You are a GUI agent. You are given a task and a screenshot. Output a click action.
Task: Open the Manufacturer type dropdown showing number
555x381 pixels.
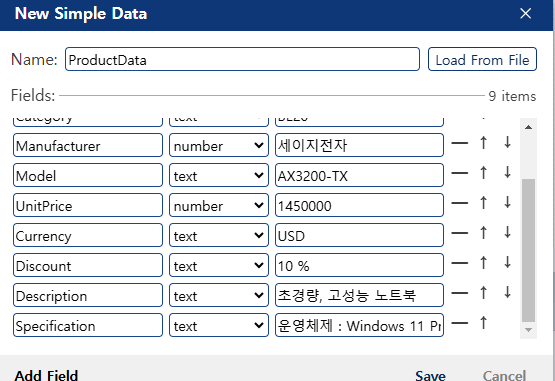click(219, 145)
